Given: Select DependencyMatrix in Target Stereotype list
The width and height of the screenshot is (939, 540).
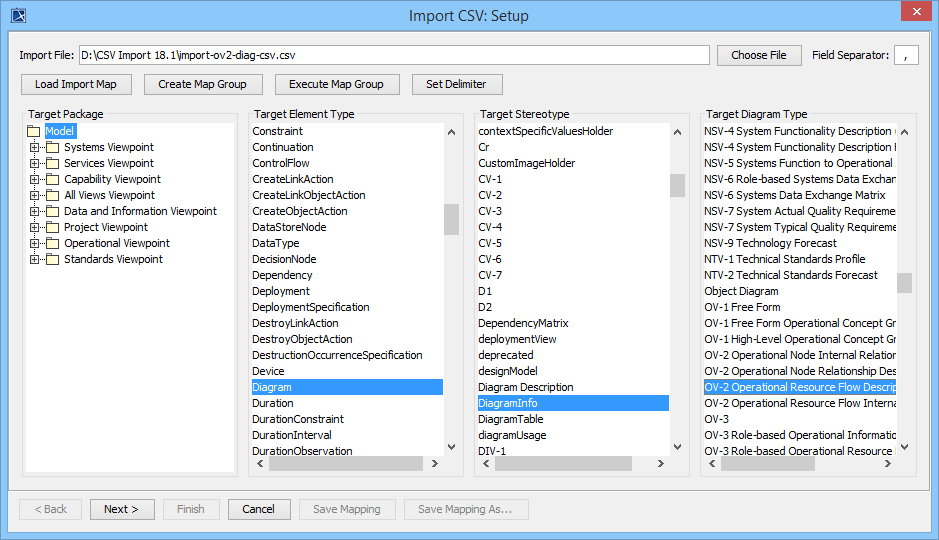Looking at the screenshot, I should (x=523, y=323).
